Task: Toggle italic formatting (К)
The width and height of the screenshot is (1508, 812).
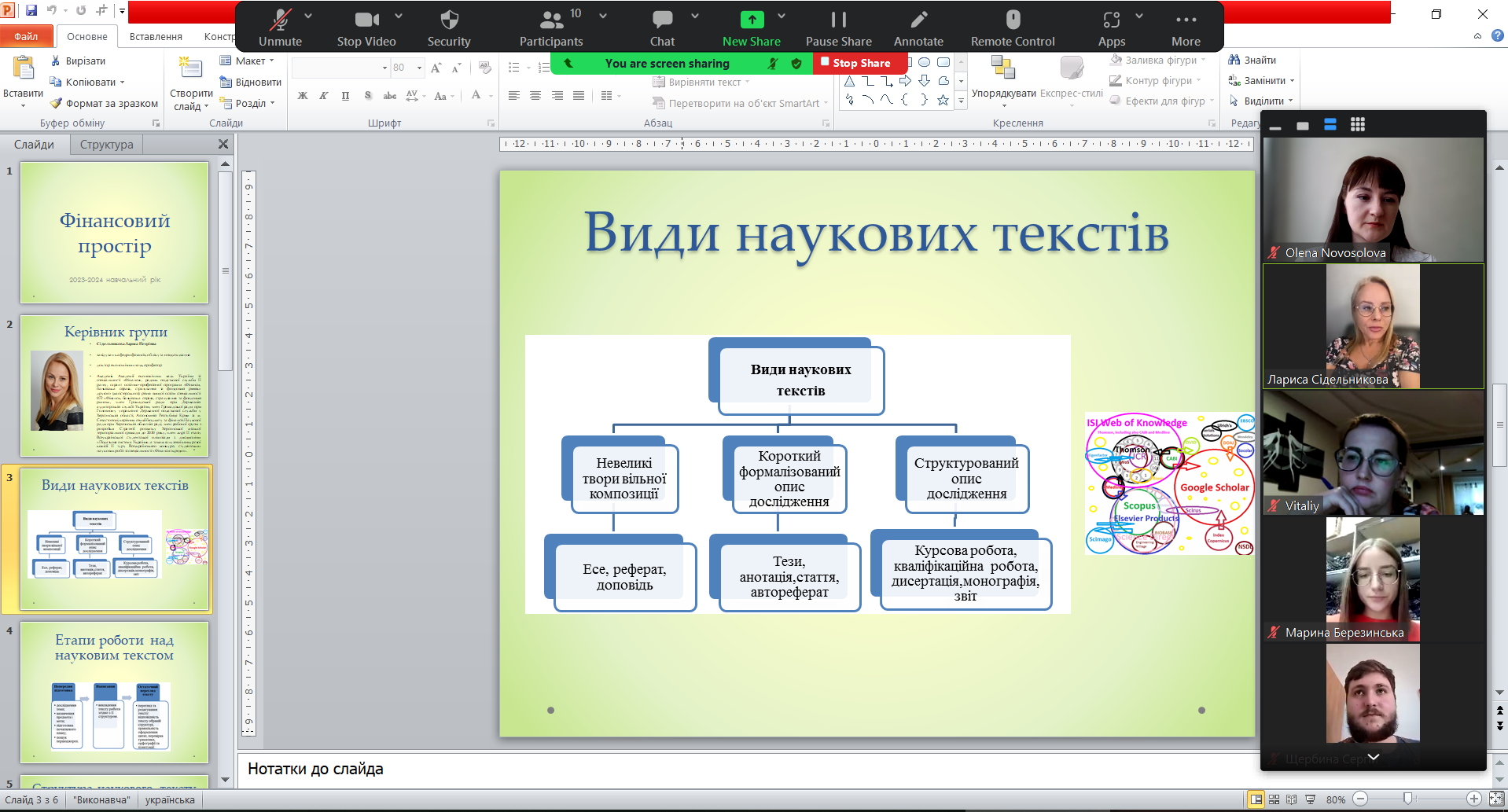Action: tap(324, 96)
